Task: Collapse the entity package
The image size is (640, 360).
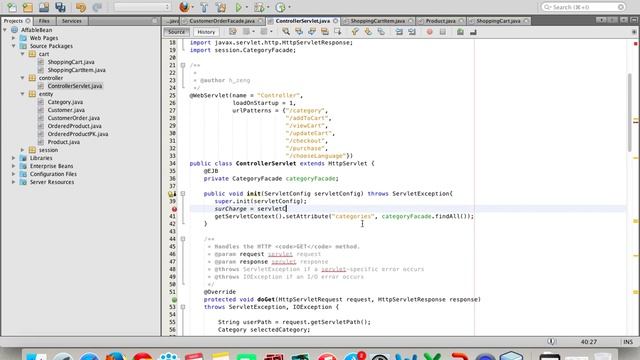Action: point(22,94)
